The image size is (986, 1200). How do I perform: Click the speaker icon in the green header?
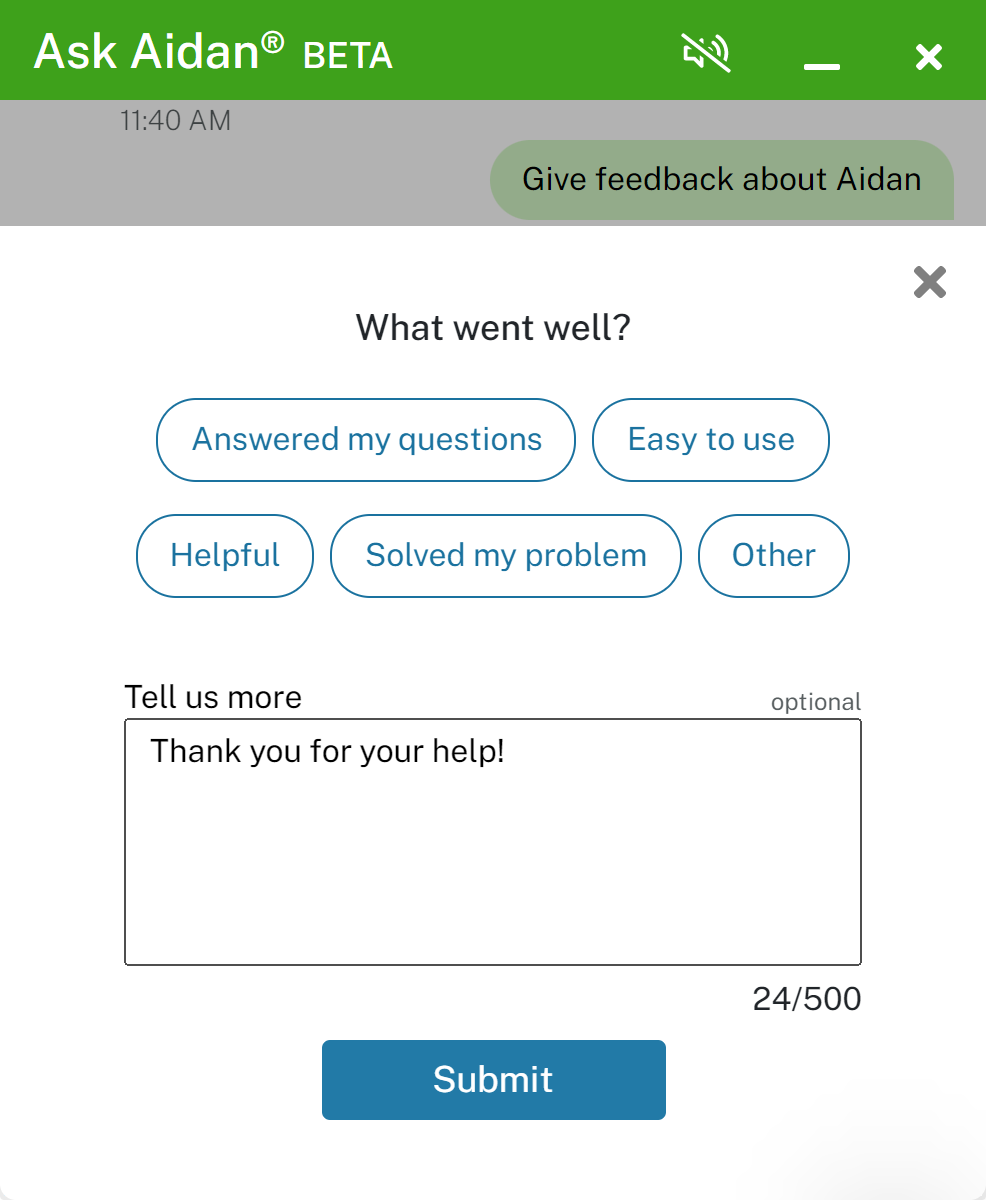pos(705,55)
